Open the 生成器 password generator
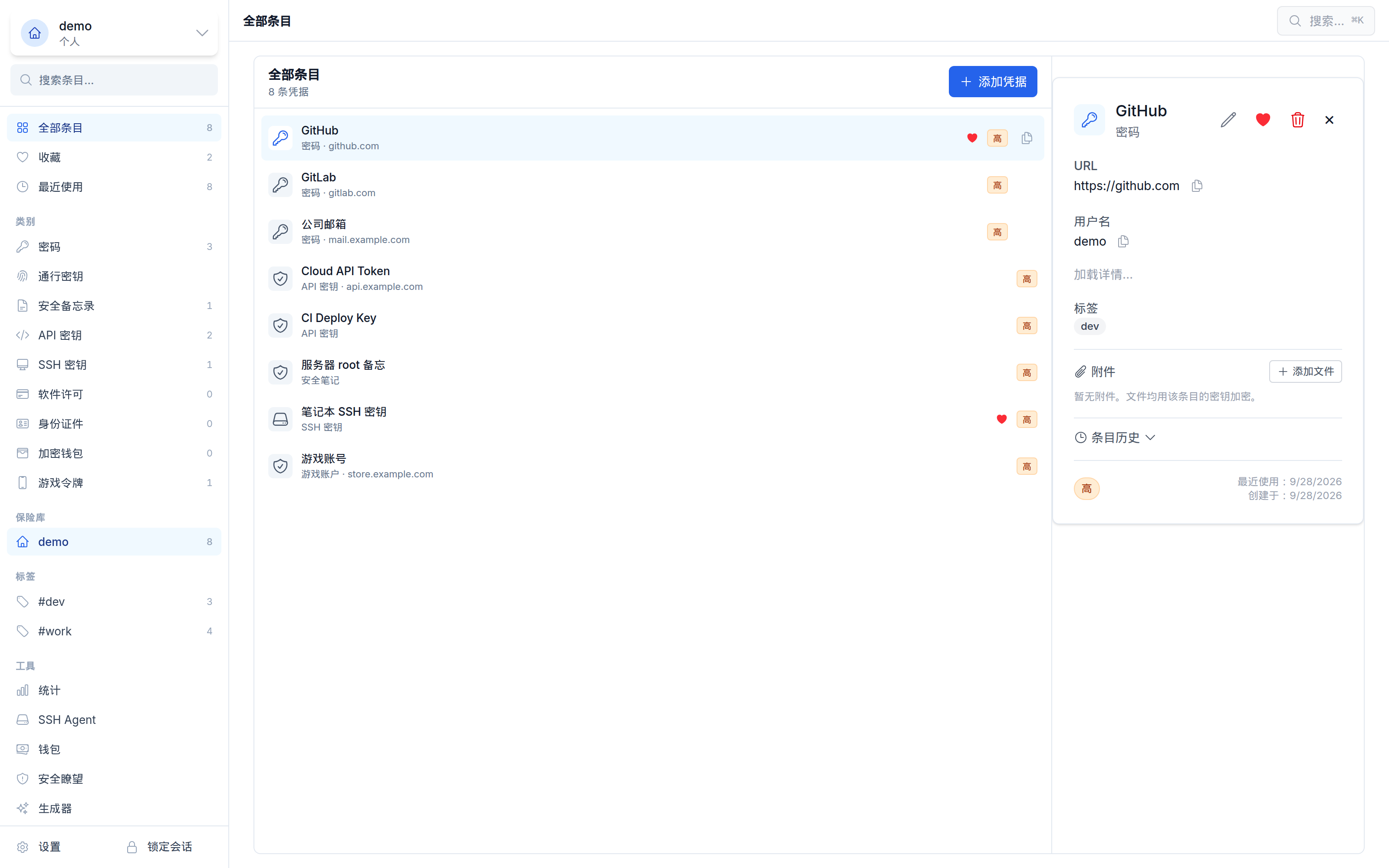This screenshot has width=1389, height=868. (x=114, y=808)
